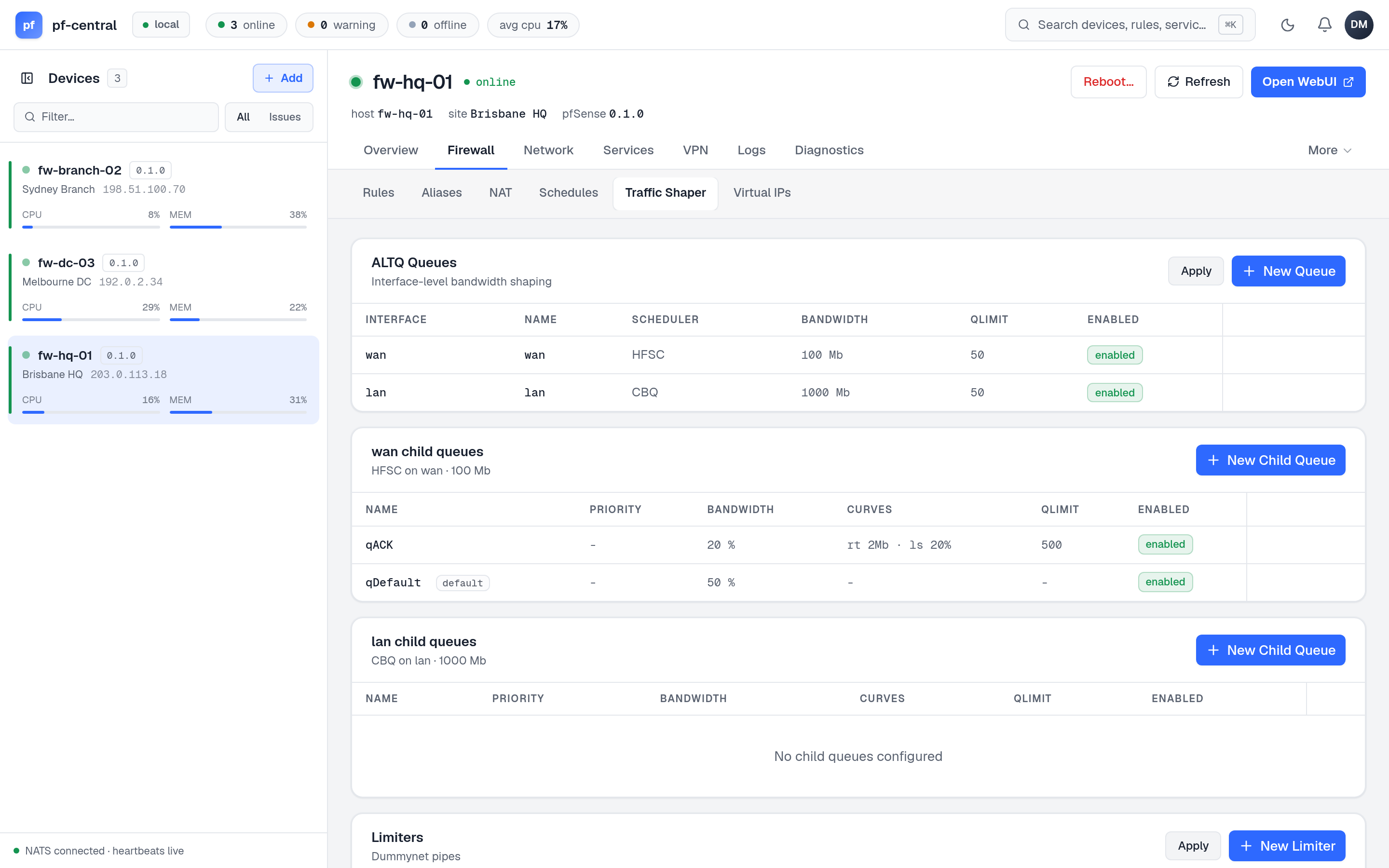Image resolution: width=1389 pixels, height=868 pixels.
Task: Filter by 0 offline devices pill
Action: tap(437, 25)
